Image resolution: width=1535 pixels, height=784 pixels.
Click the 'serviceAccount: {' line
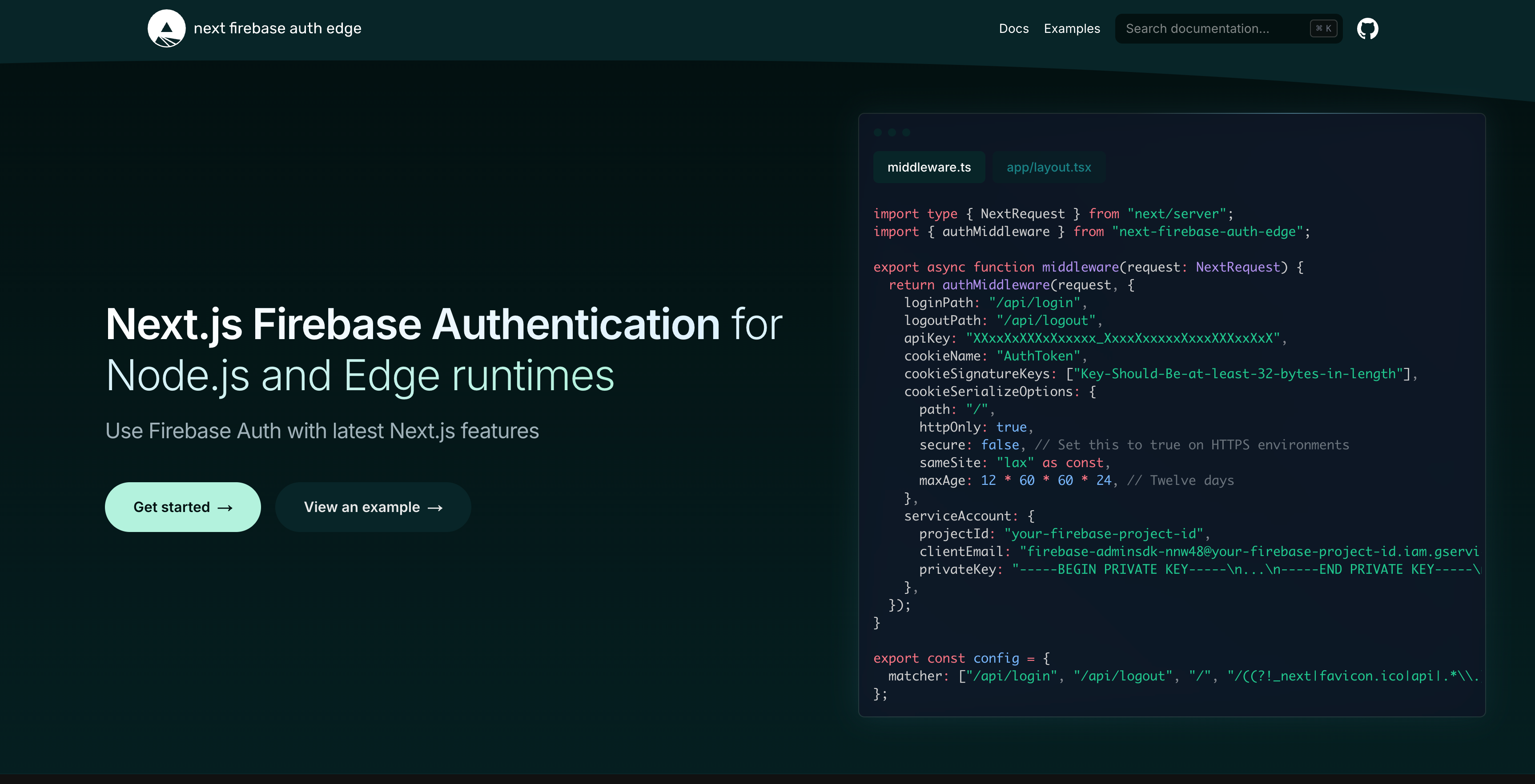tap(969, 516)
